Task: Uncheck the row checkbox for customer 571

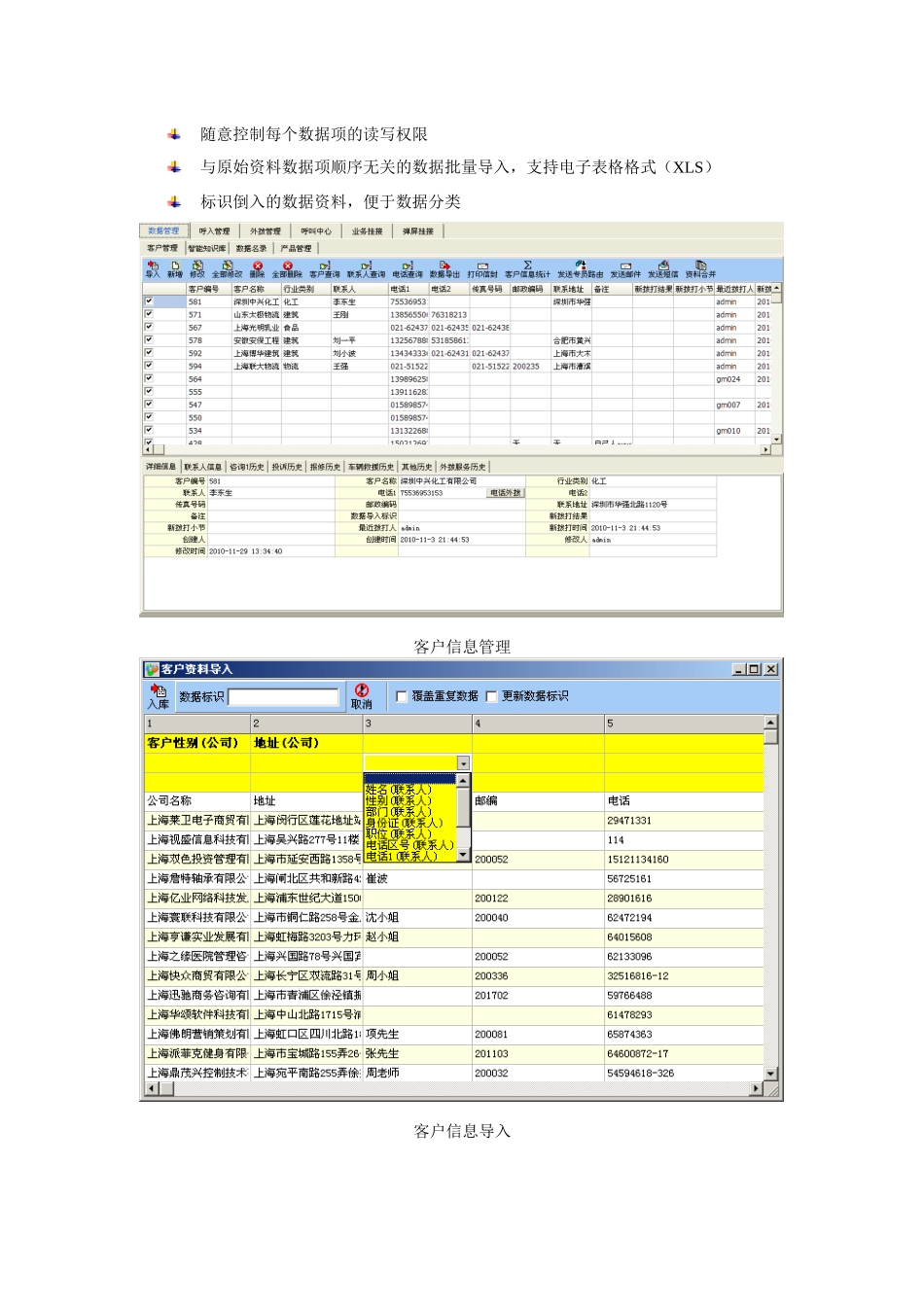Action: tap(149, 314)
